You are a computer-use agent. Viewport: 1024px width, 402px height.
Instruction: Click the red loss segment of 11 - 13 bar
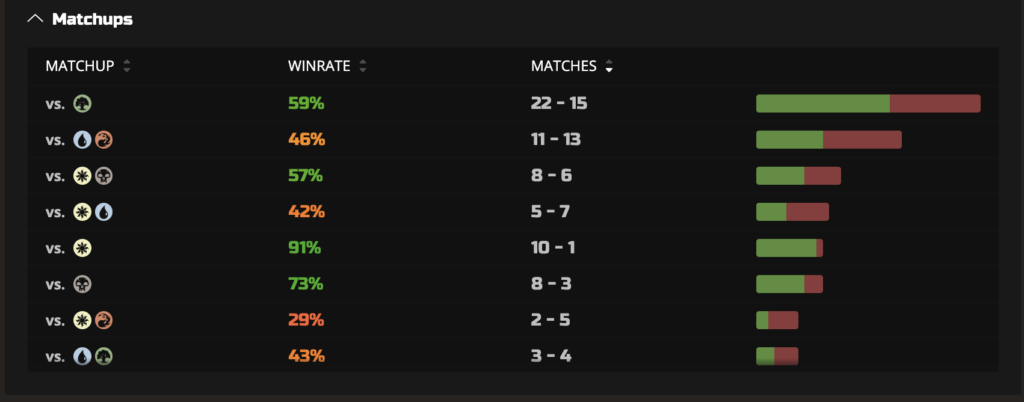click(862, 140)
